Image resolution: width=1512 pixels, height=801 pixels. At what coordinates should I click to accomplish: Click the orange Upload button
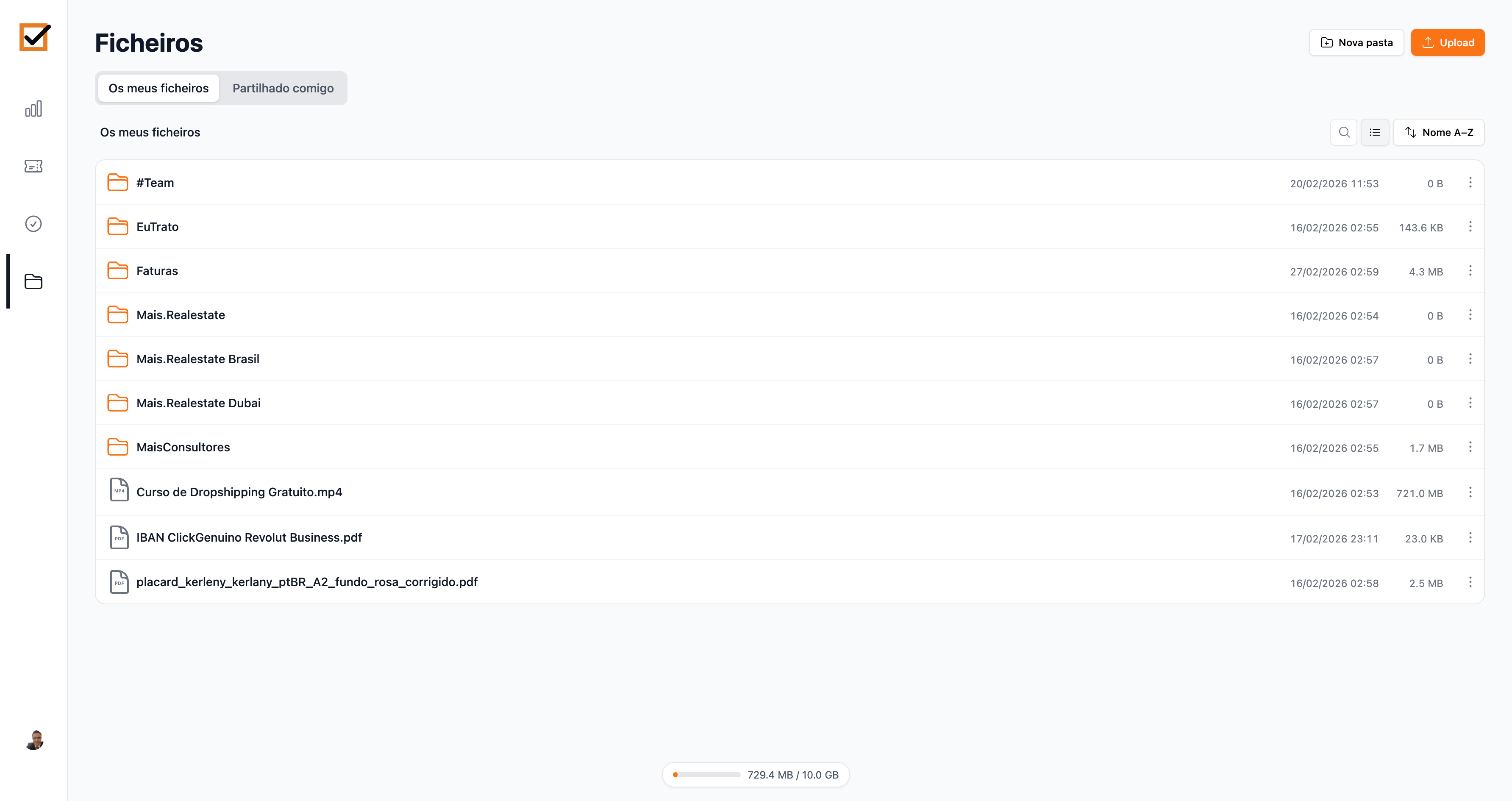click(x=1448, y=42)
